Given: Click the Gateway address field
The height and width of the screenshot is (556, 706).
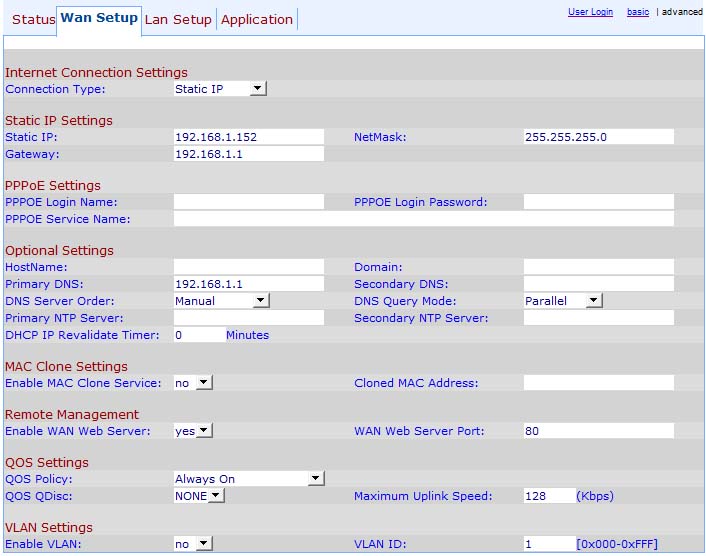Looking at the screenshot, I should (248, 154).
